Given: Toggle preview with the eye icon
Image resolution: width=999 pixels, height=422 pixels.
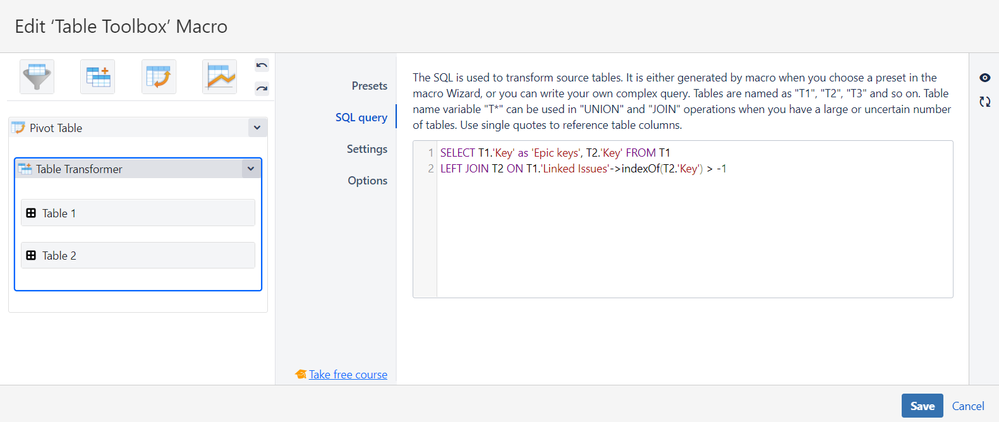Looking at the screenshot, I should click(985, 78).
